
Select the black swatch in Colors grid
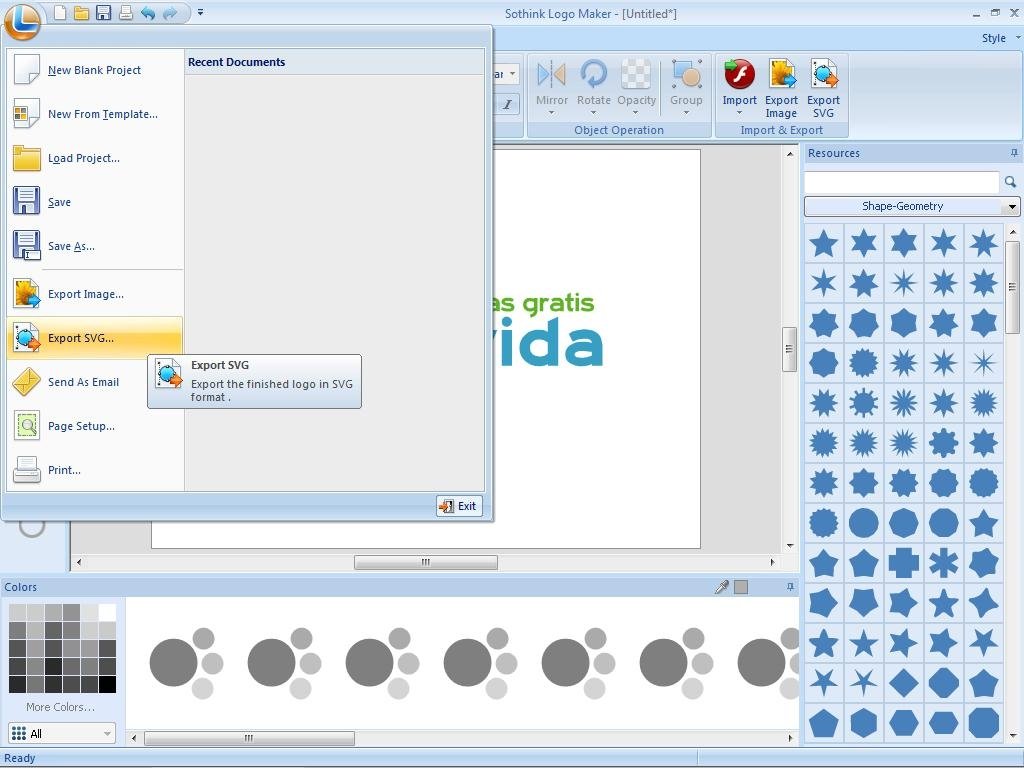pos(107,684)
